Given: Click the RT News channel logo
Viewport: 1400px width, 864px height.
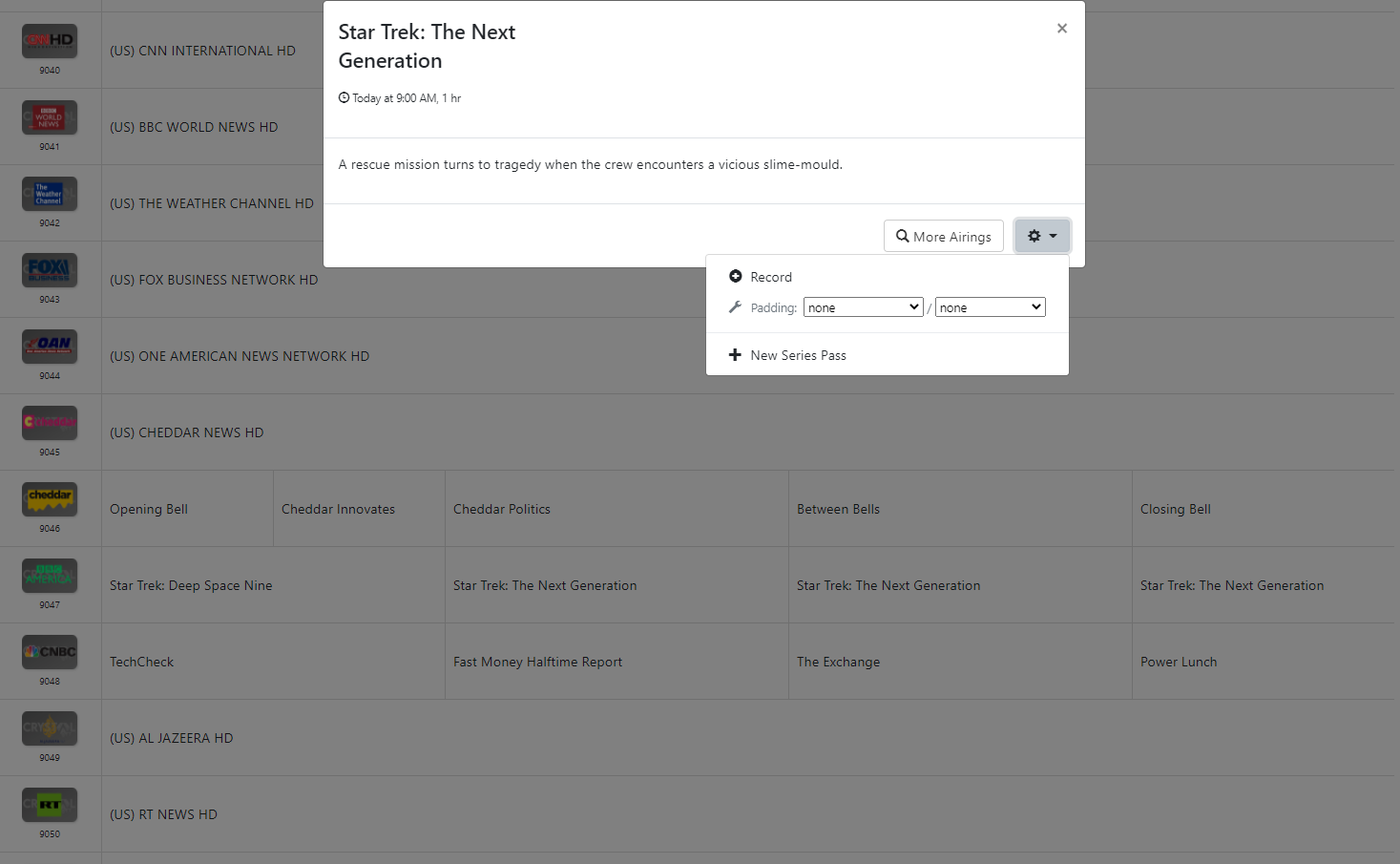Looking at the screenshot, I should click(x=50, y=805).
